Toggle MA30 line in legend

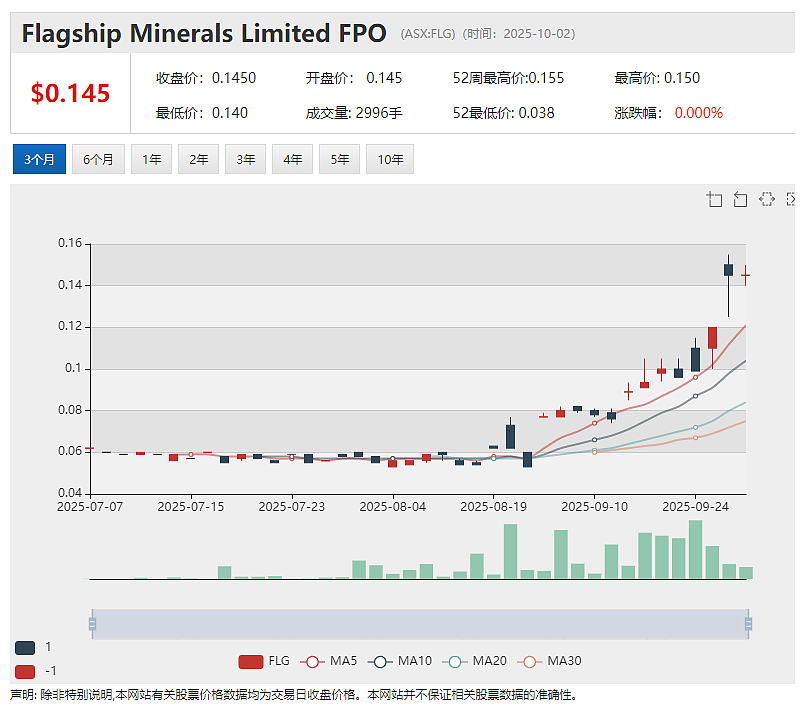(549, 661)
